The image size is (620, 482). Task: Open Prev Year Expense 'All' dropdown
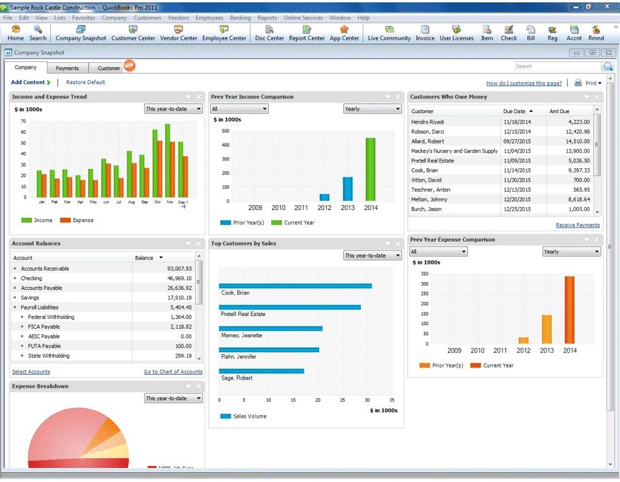click(x=438, y=251)
